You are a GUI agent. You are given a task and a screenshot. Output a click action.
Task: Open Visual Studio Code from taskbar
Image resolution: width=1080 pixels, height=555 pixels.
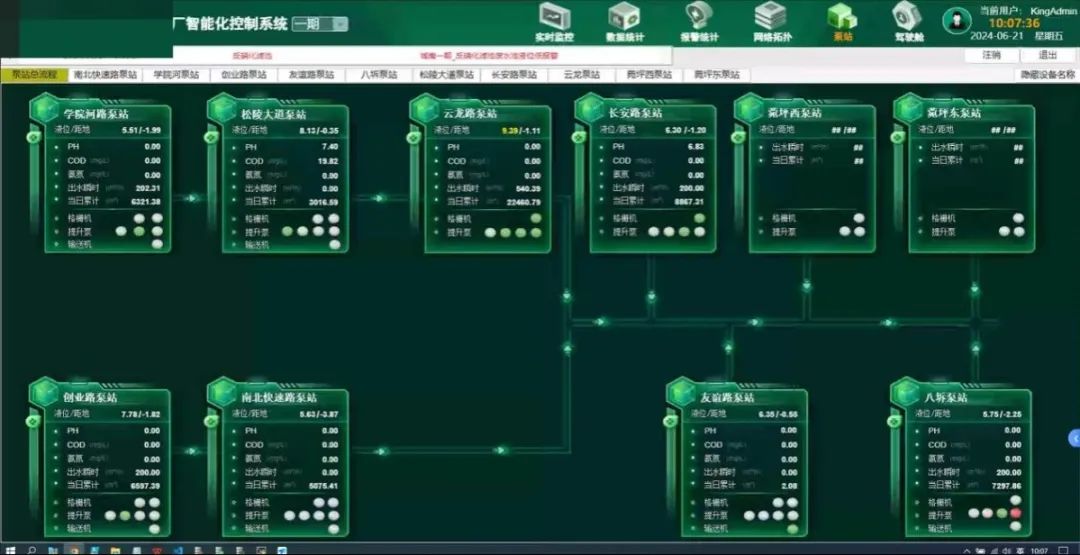click(x=178, y=550)
